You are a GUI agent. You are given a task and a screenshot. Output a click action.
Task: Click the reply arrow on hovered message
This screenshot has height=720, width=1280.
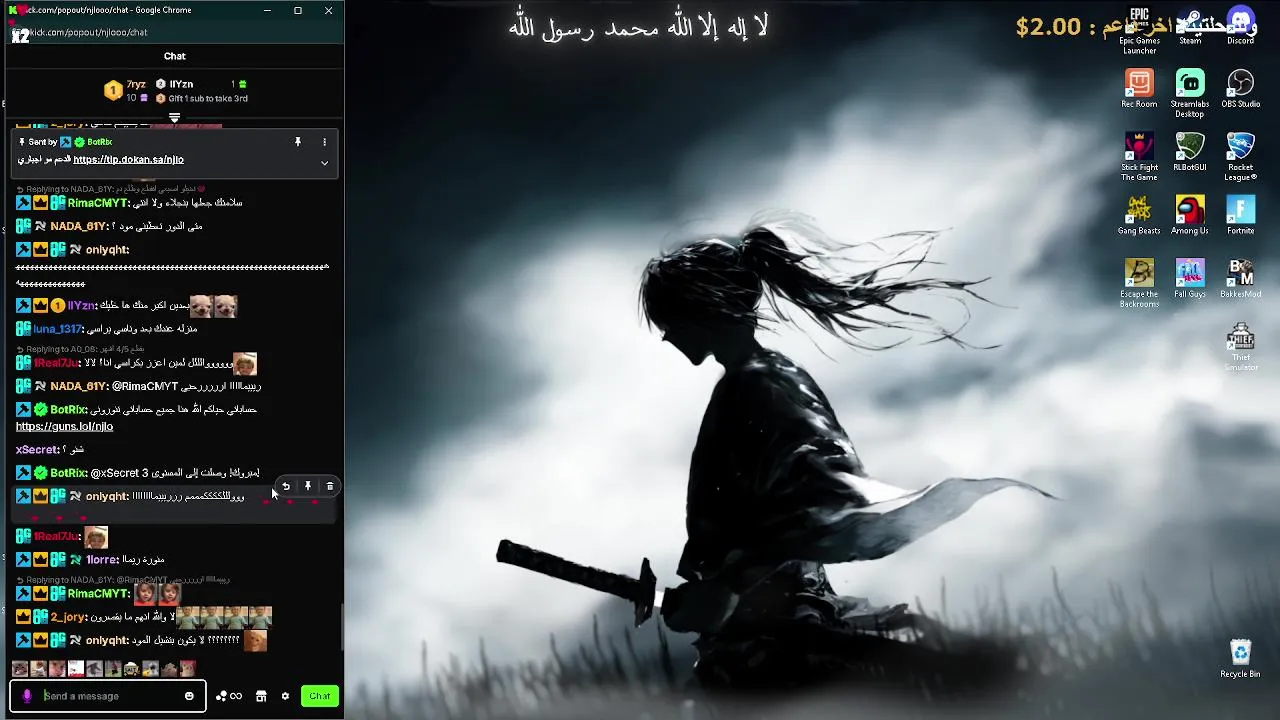click(x=286, y=487)
